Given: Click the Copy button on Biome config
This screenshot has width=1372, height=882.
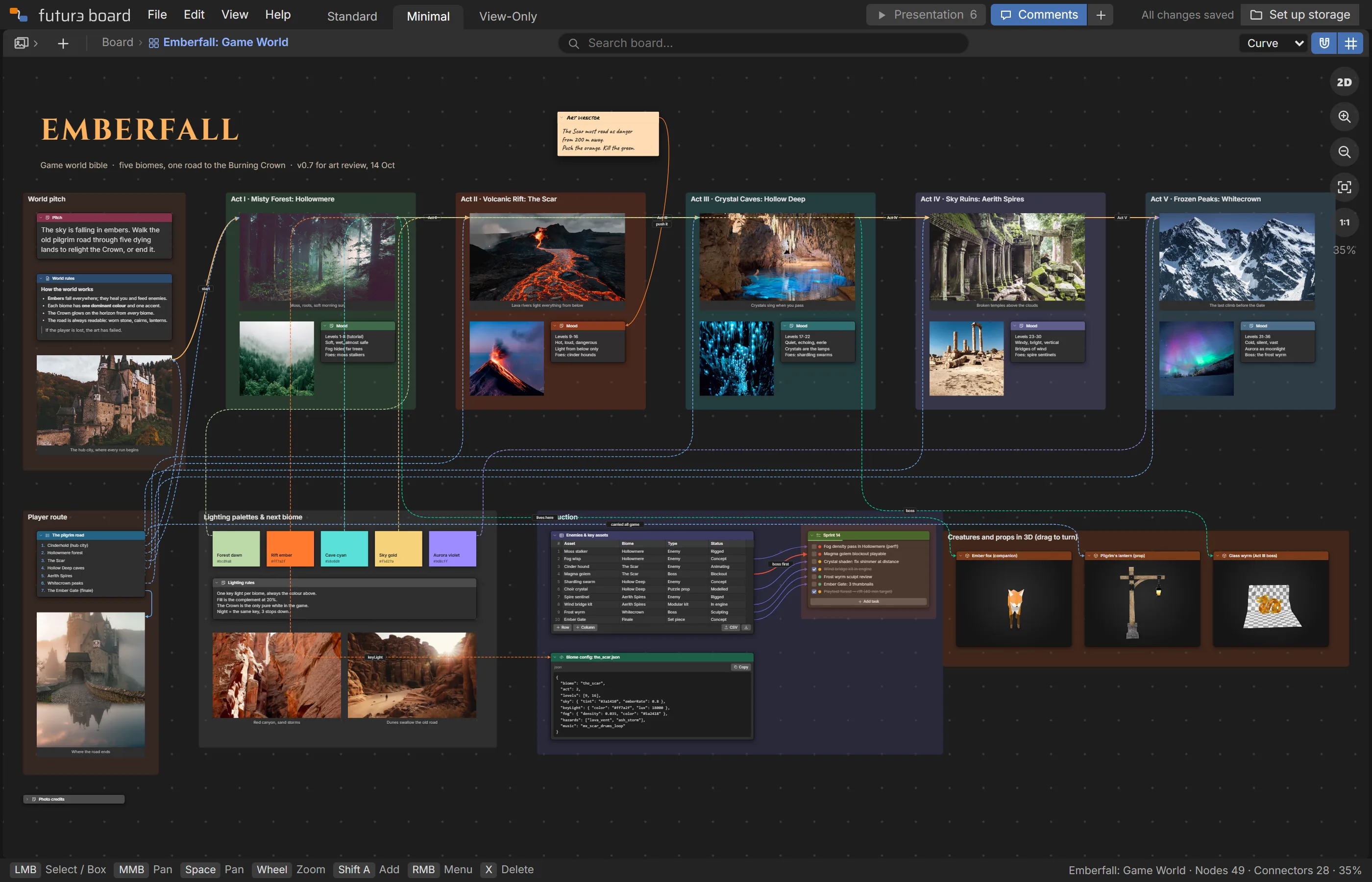Looking at the screenshot, I should click(x=741, y=667).
